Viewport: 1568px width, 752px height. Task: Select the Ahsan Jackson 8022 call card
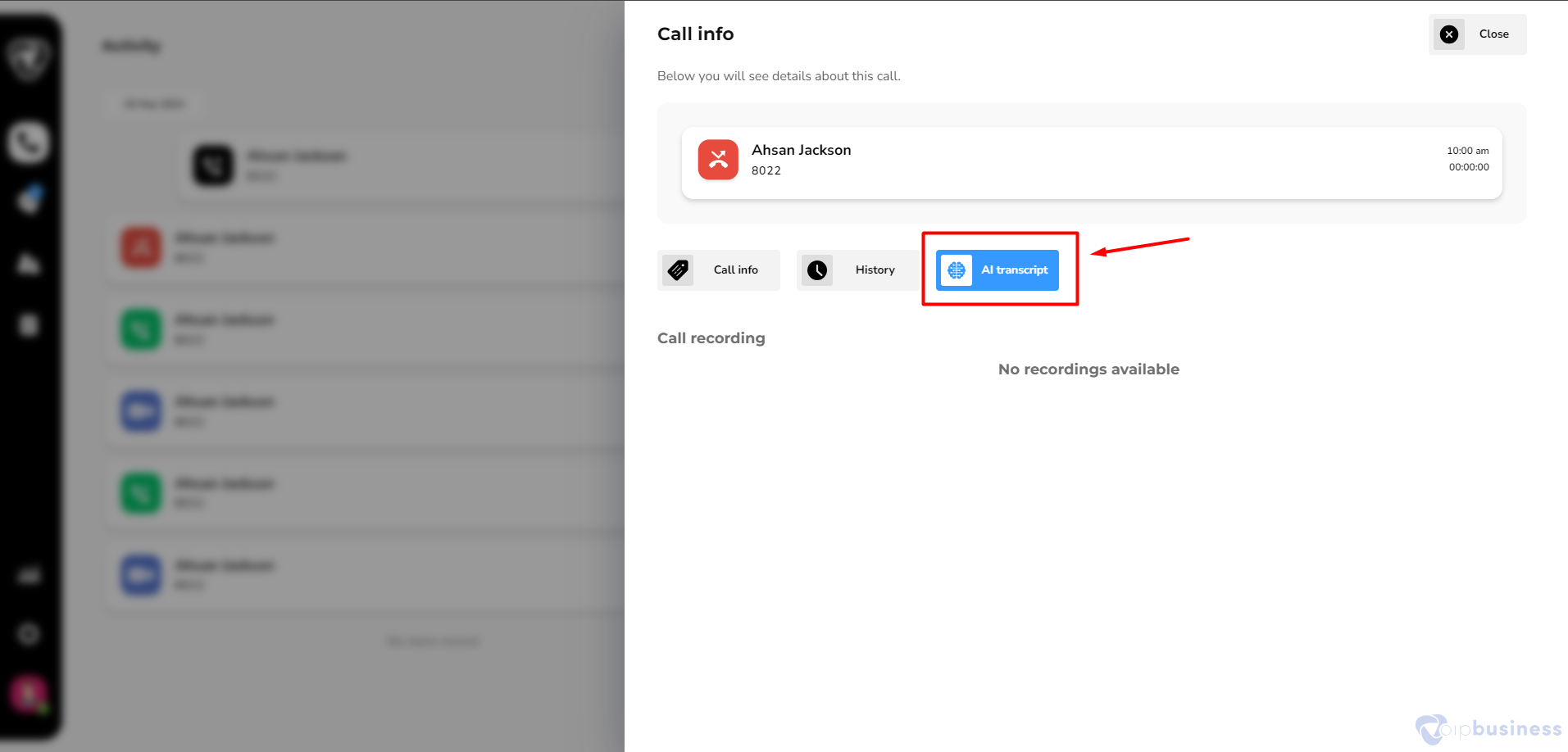pyautogui.click(x=1091, y=162)
